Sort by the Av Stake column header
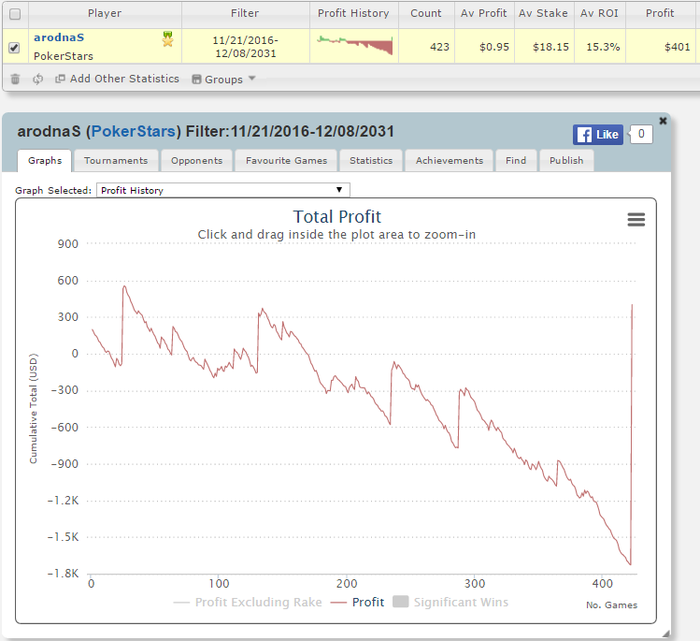 pos(543,13)
